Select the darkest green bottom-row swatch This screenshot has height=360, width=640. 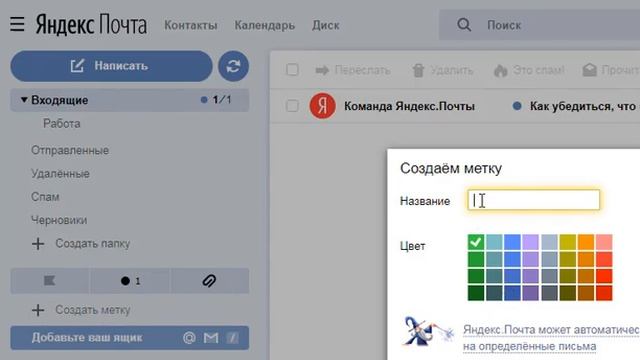(476, 293)
